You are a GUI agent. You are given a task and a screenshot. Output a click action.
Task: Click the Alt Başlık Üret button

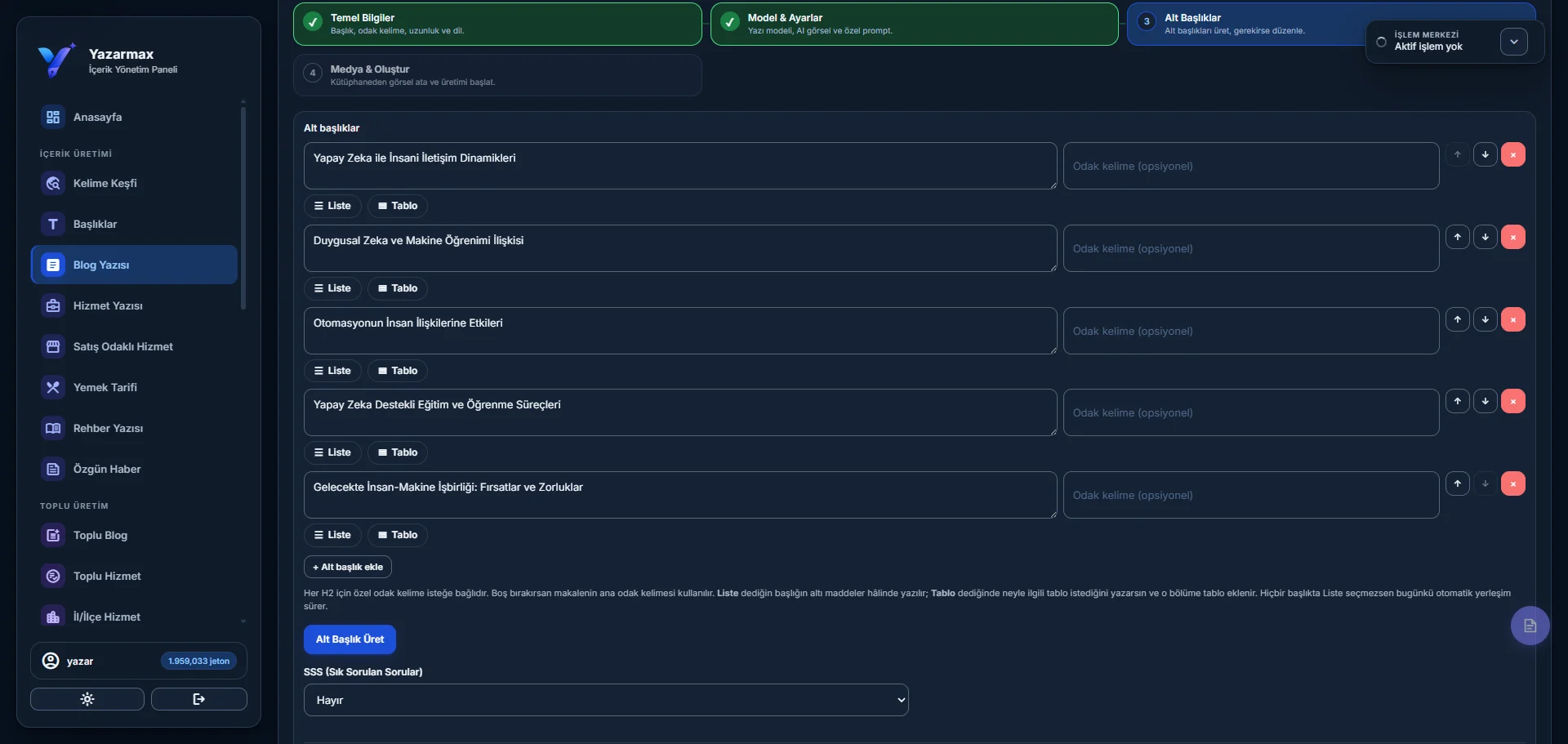[x=350, y=639]
